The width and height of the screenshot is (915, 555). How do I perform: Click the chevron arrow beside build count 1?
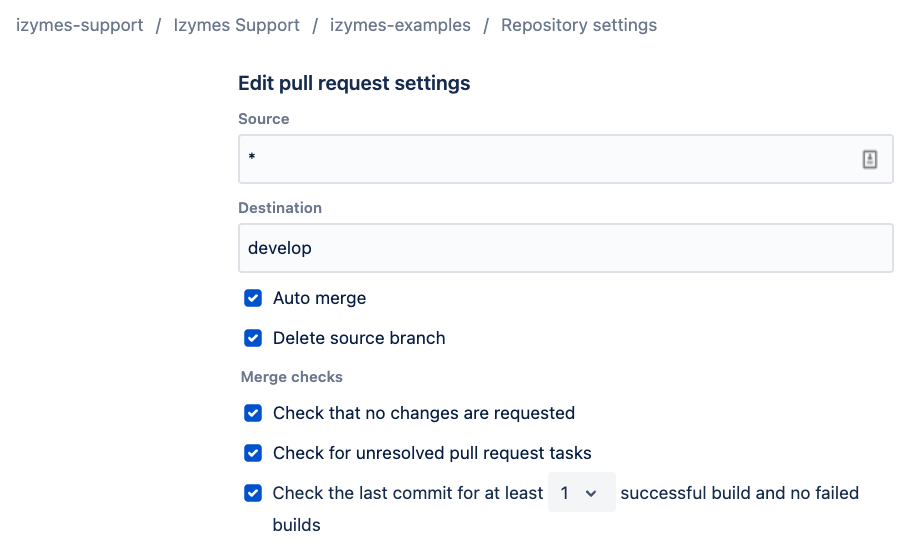pos(591,493)
